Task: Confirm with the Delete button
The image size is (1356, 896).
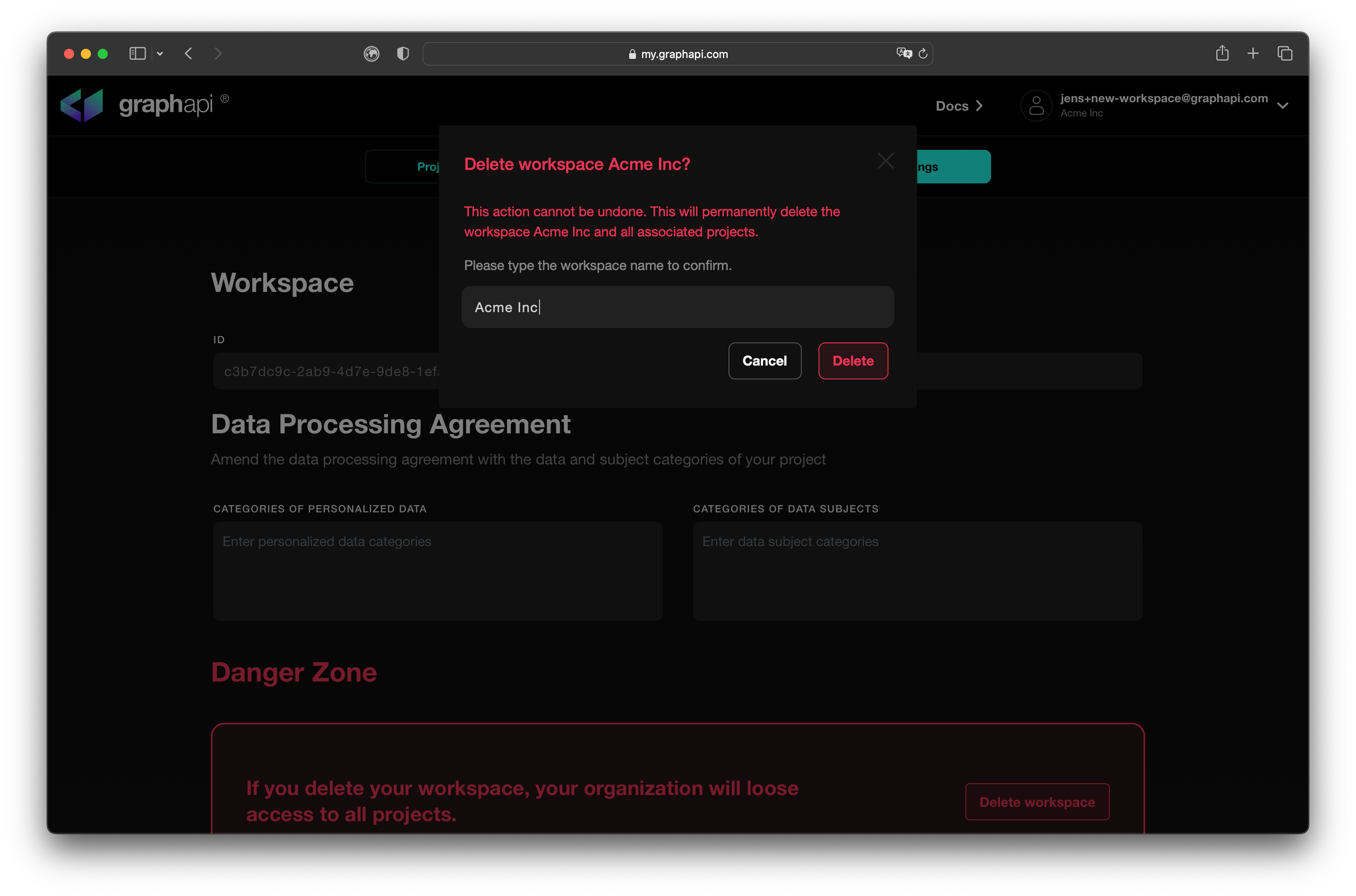Action: pos(853,361)
